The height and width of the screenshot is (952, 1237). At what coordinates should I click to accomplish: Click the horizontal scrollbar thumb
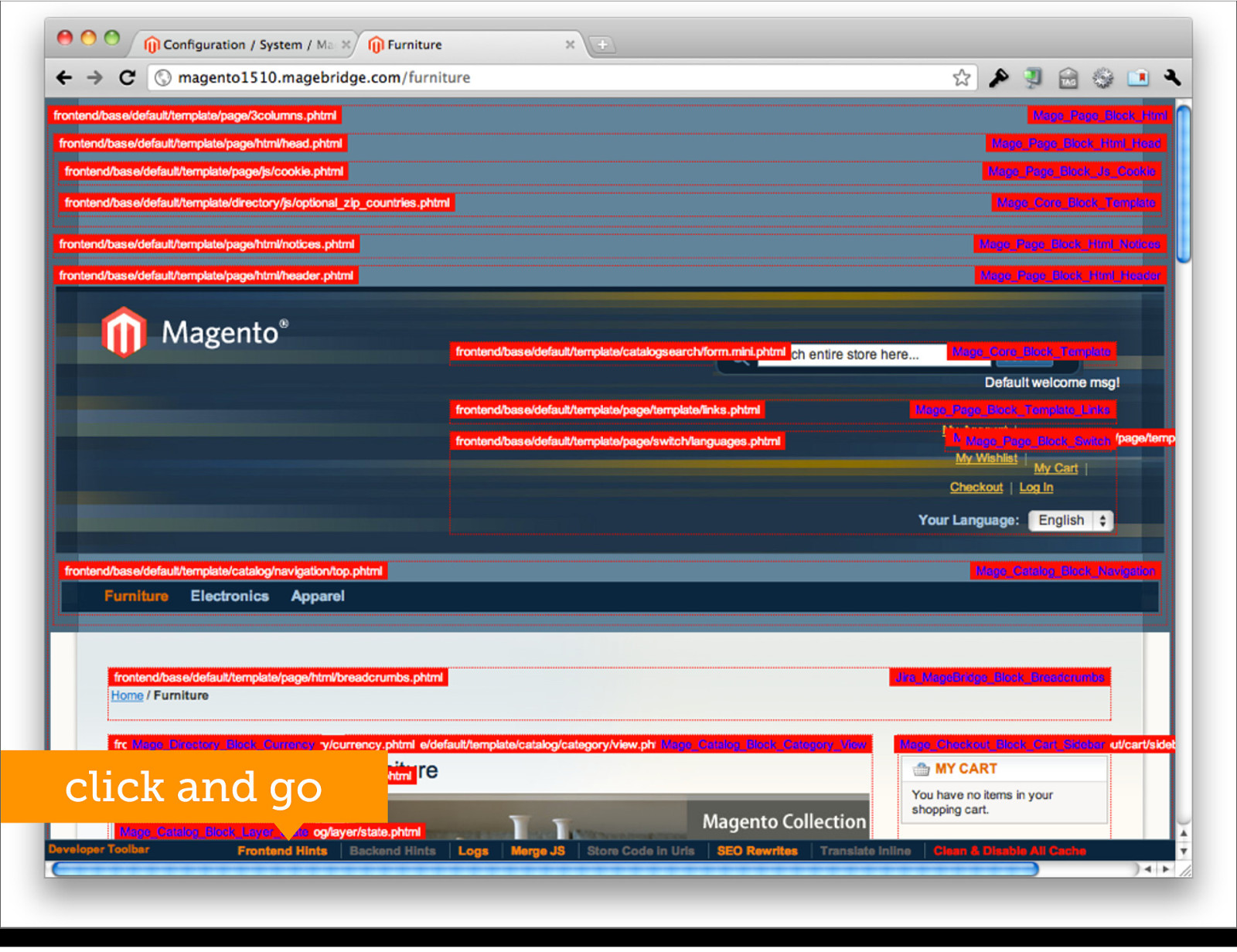(545, 869)
